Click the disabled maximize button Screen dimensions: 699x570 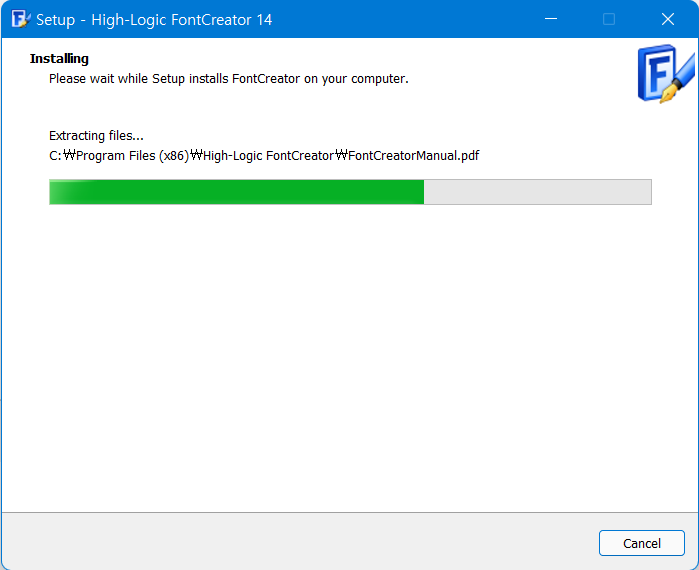point(609,19)
